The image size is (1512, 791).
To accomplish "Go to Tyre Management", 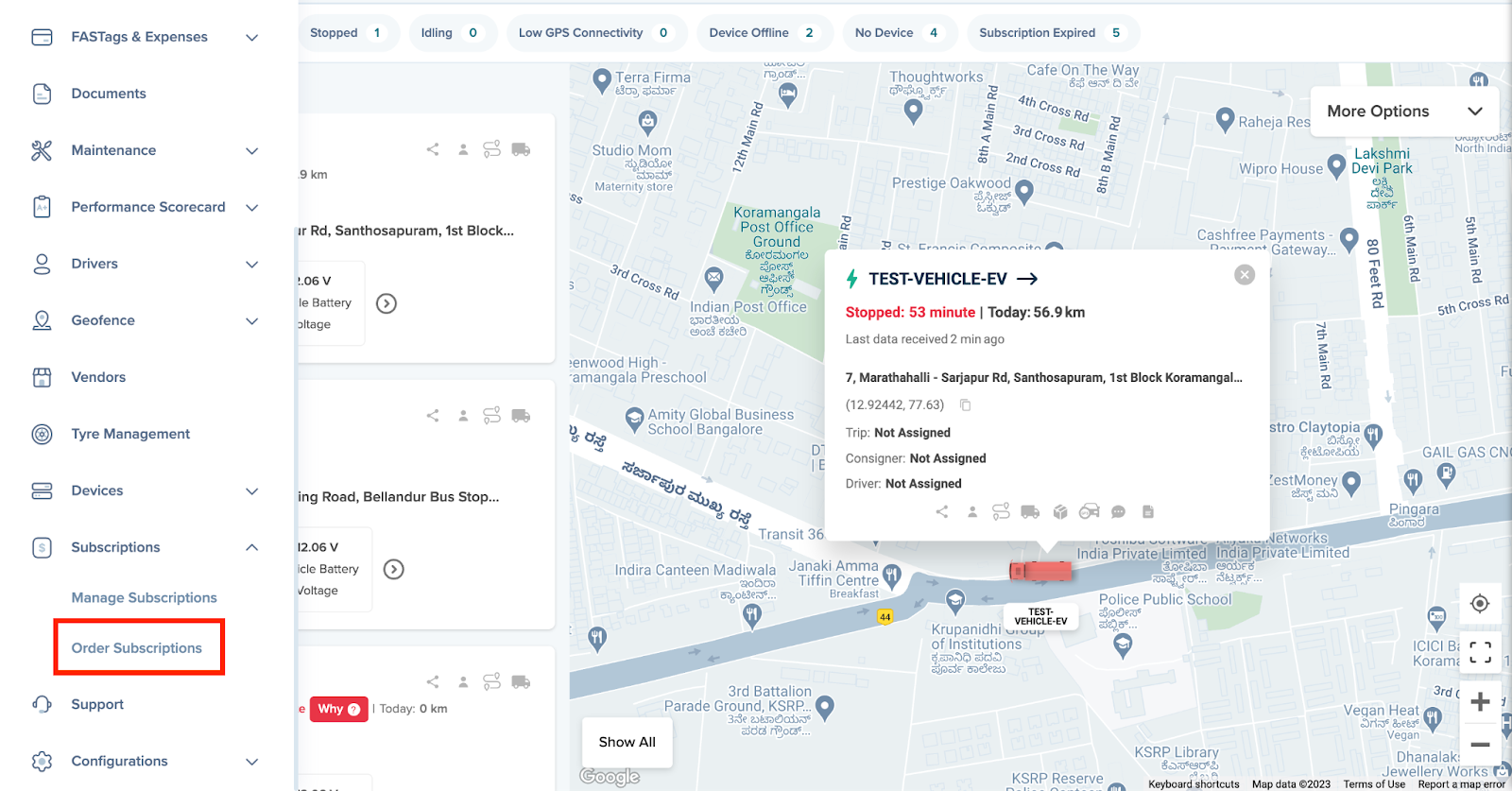I will point(130,434).
